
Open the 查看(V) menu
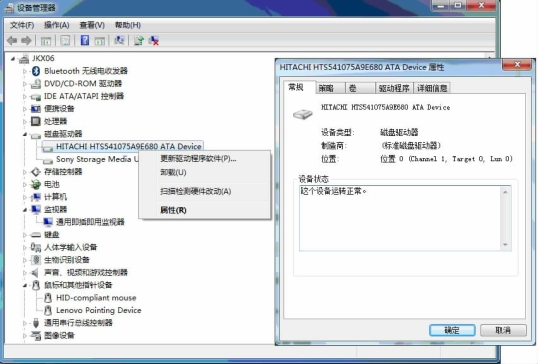pyautogui.click(x=92, y=25)
